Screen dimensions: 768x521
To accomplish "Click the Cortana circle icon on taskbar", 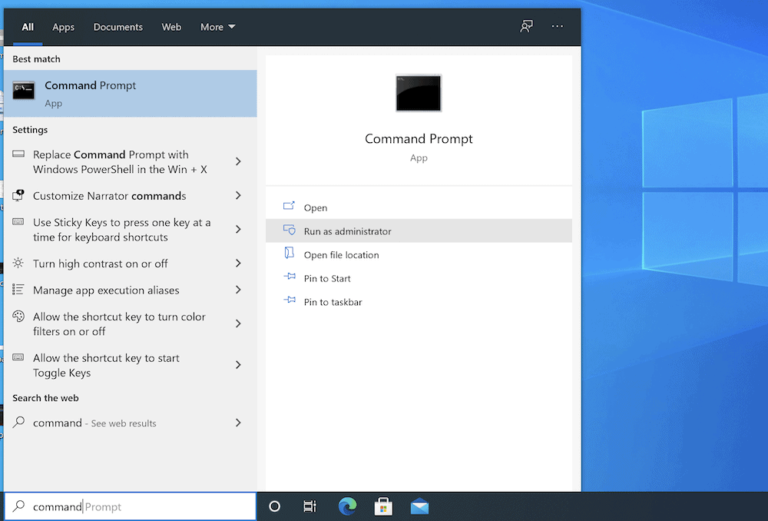I will tap(275, 507).
